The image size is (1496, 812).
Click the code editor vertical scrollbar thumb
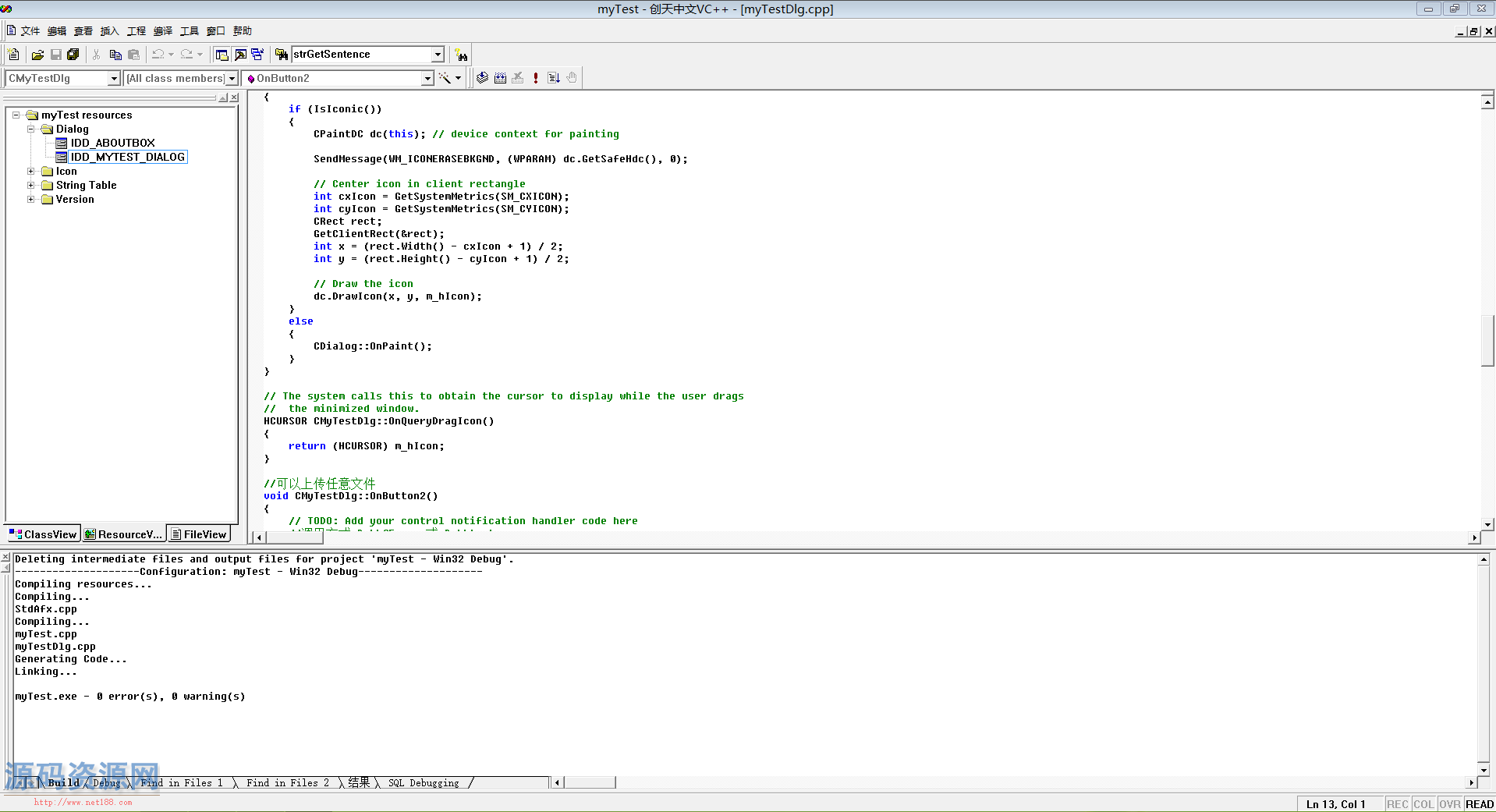coord(1487,340)
